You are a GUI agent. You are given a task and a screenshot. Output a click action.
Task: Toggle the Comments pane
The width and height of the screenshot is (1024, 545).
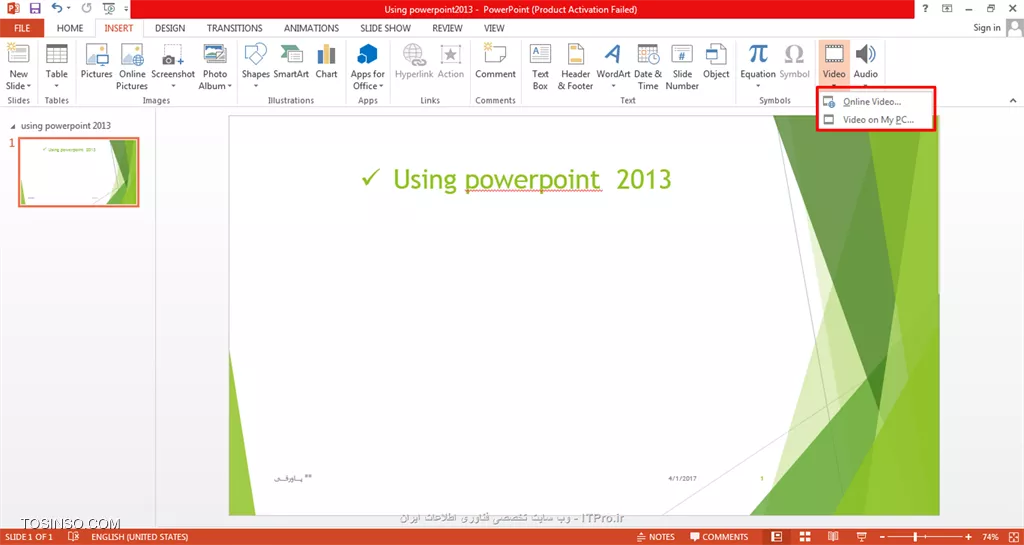(719, 537)
